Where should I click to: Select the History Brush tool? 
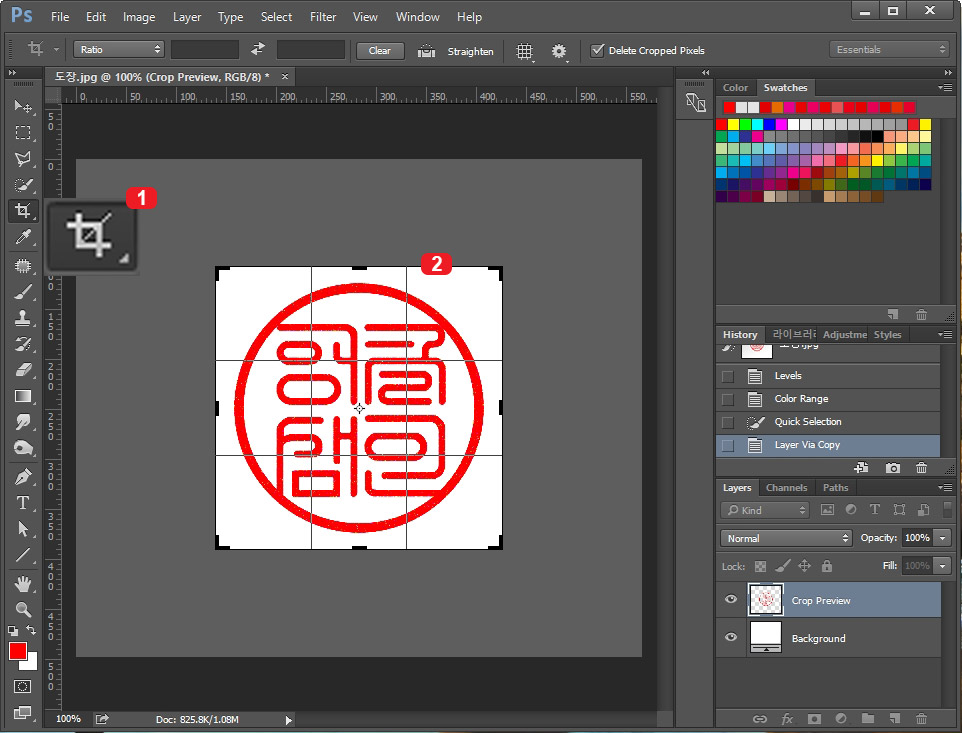point(23,344)
